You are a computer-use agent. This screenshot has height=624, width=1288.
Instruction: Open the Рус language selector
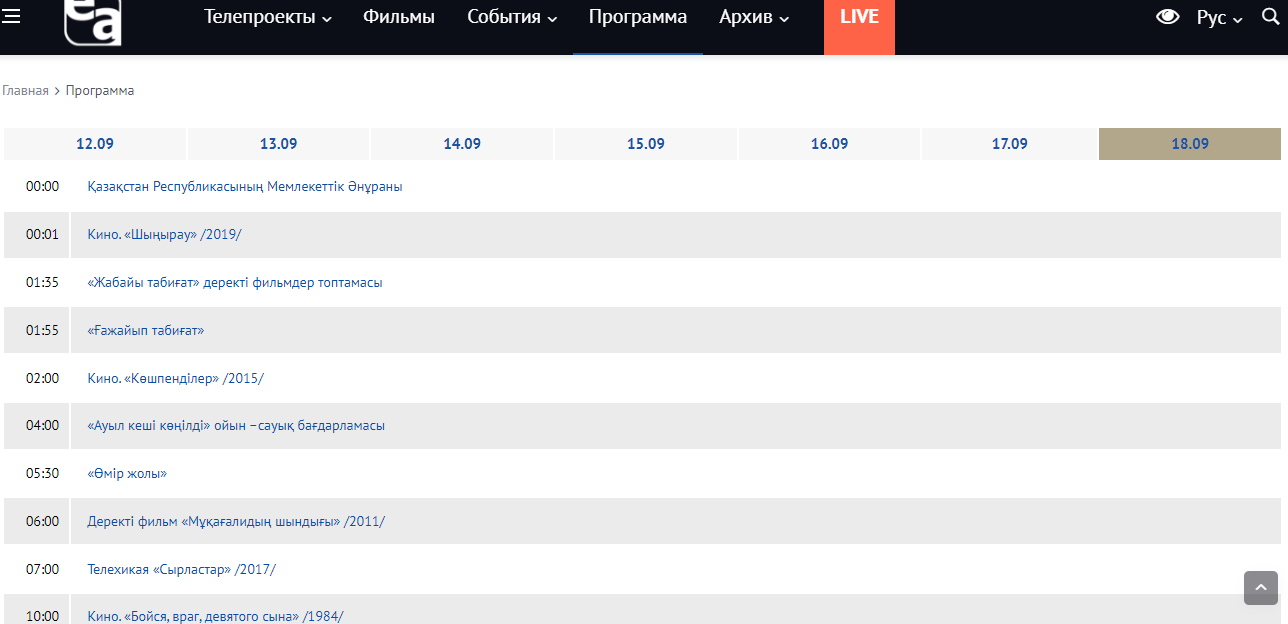click(x=1219, y=18)
